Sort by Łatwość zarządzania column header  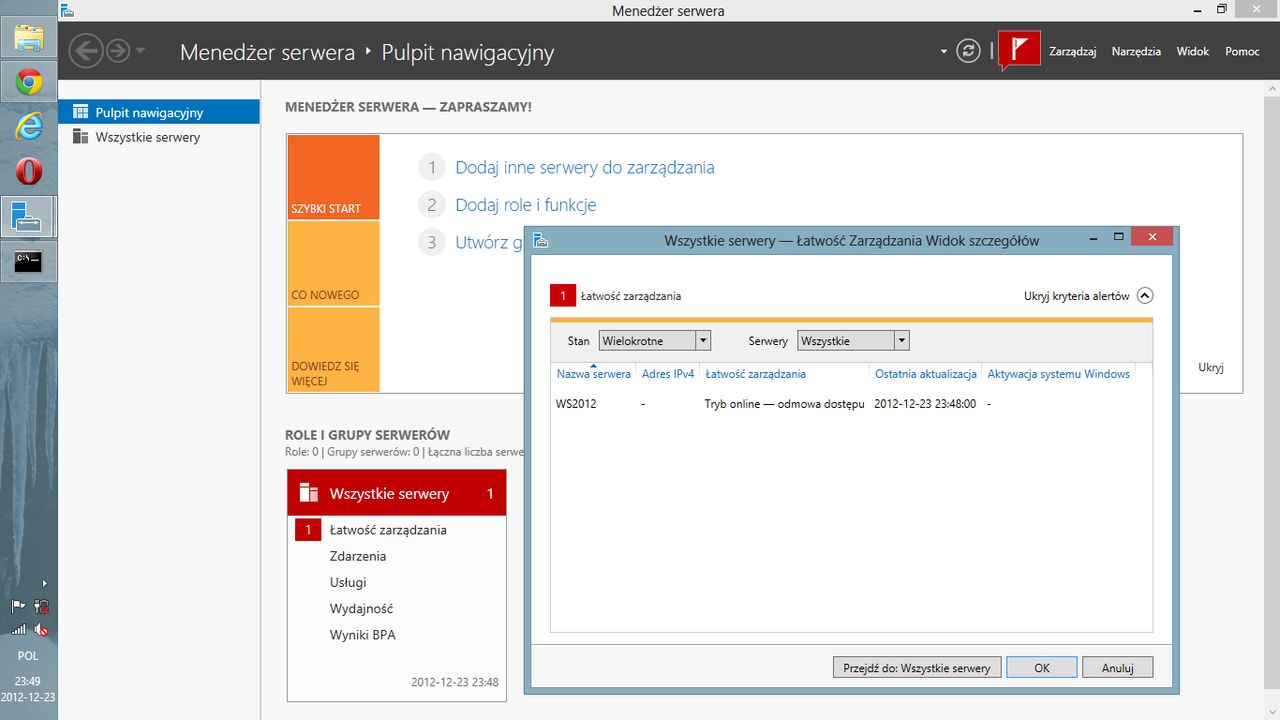755,374
